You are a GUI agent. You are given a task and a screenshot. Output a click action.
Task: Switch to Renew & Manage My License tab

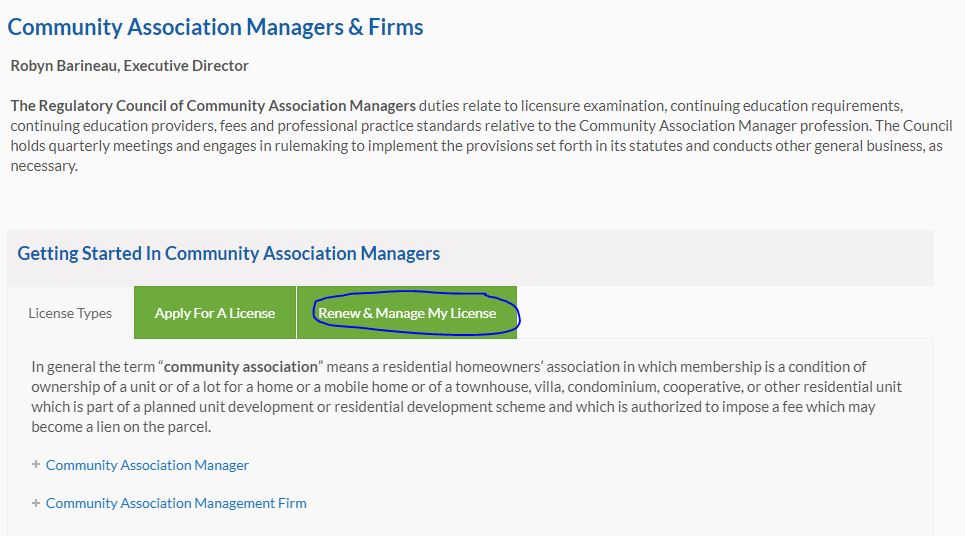[x=407, y=313]
